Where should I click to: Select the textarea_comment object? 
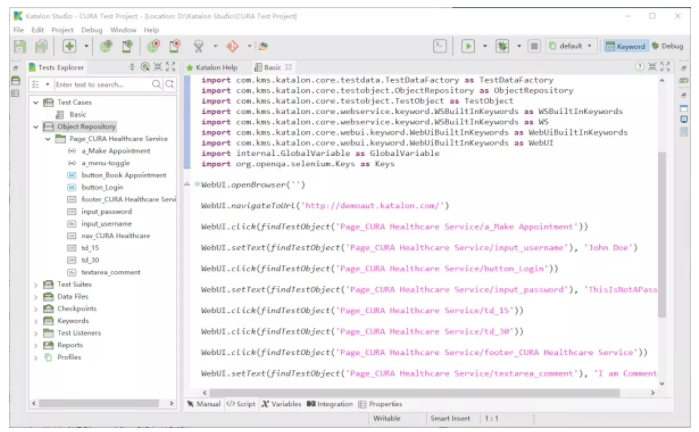(111, 272)
